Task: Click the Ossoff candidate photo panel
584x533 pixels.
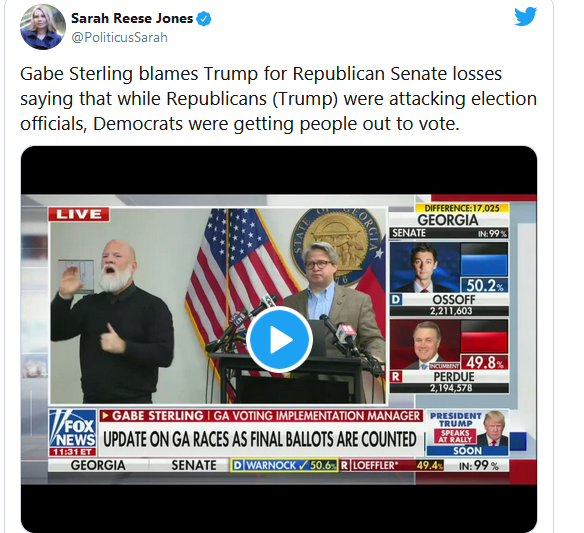Action: [425, 267]
